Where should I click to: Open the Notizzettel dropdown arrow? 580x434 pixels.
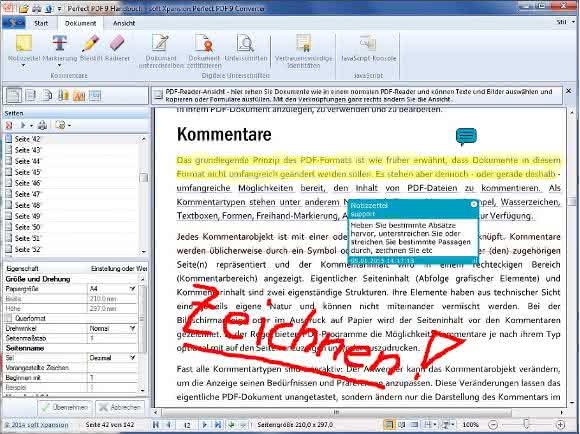23,65
